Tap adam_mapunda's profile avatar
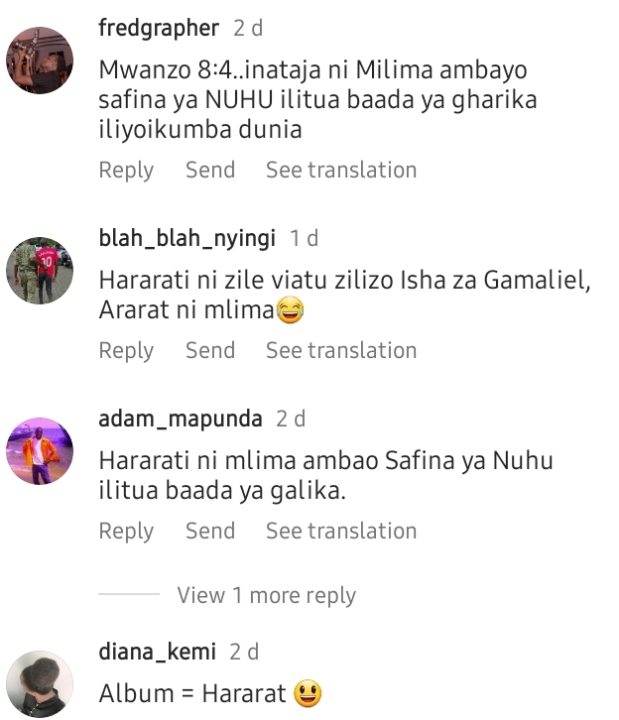Viewport: 619px width, 720px height. pos(39,451)
